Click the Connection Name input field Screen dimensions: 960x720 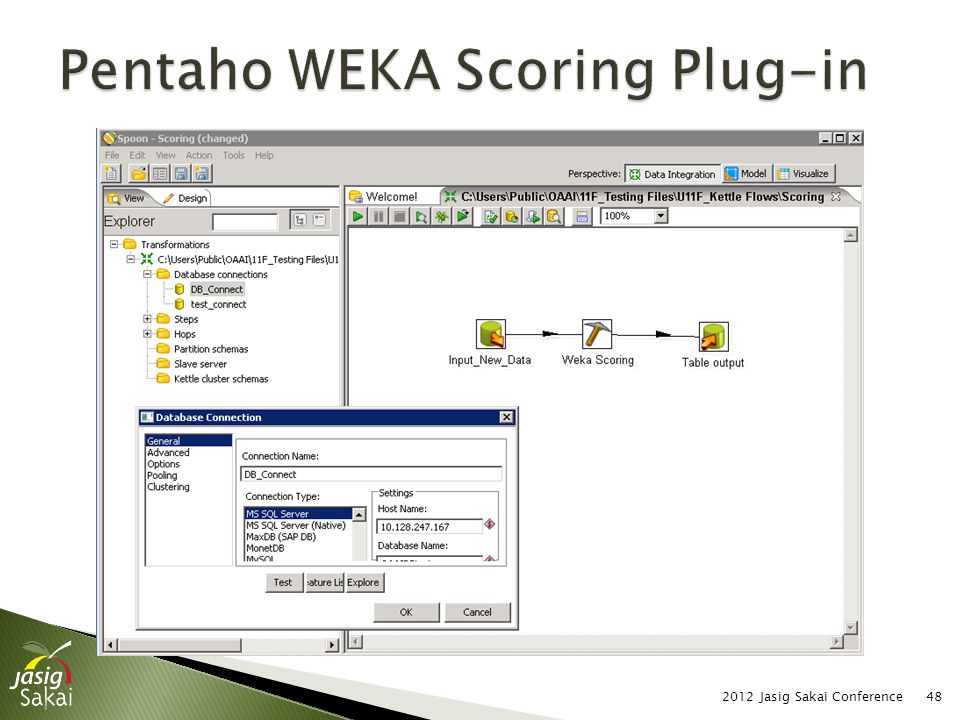point(371,474)
